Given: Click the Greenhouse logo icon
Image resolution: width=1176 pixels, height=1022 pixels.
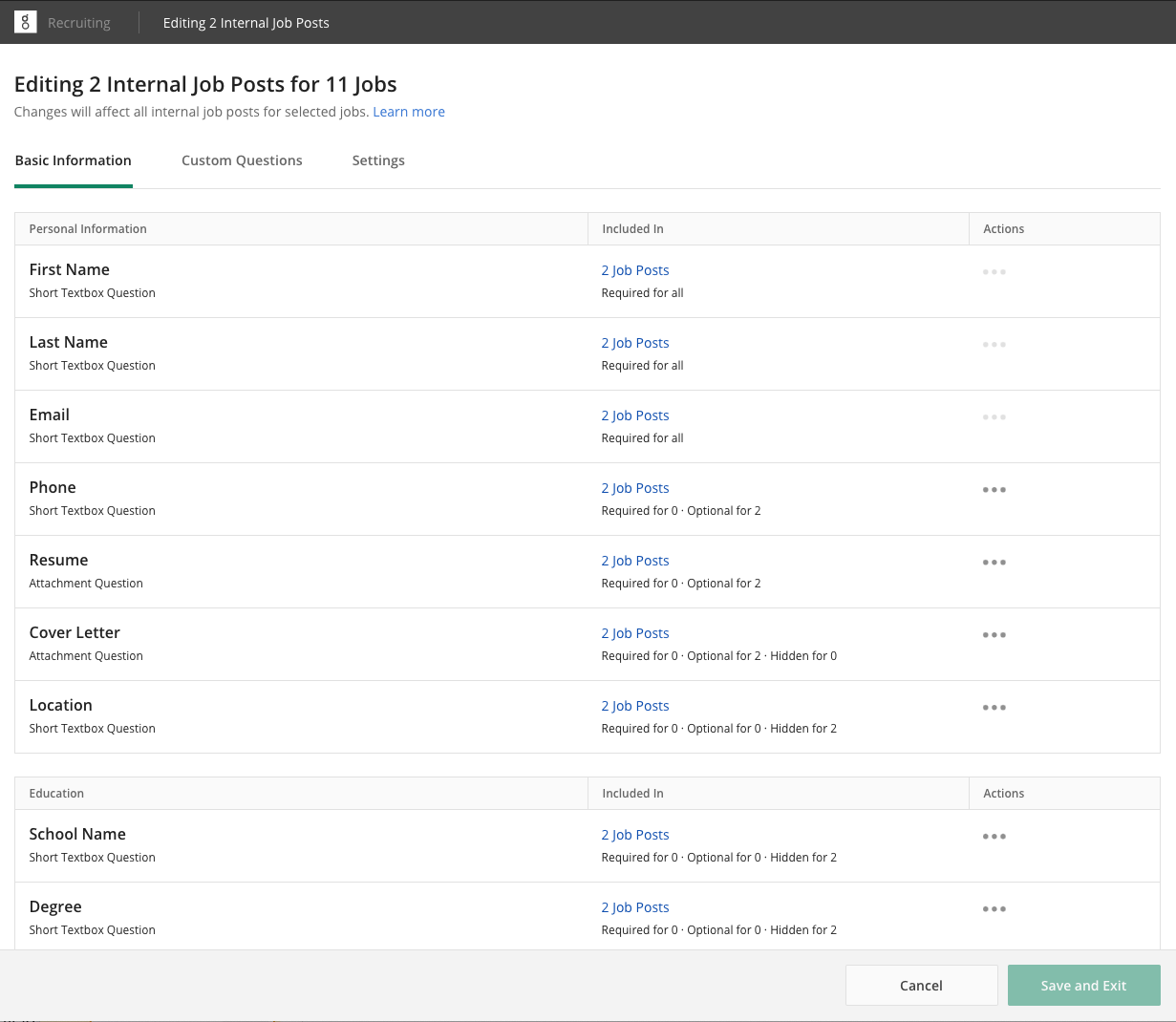Looking at the screenshot, I should 25,22.
